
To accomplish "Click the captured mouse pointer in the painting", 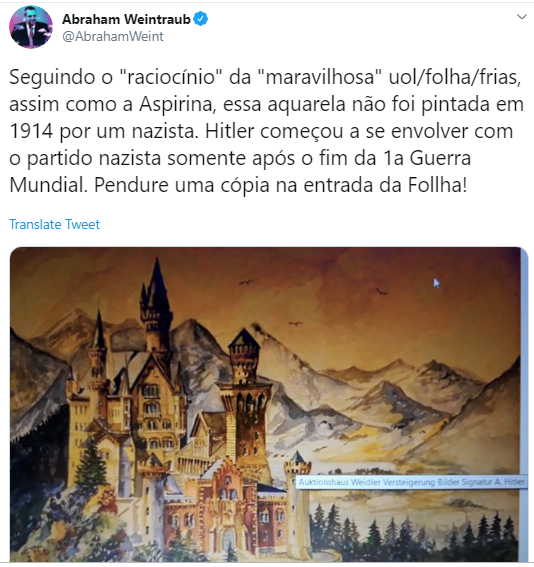I will [436, 284].
